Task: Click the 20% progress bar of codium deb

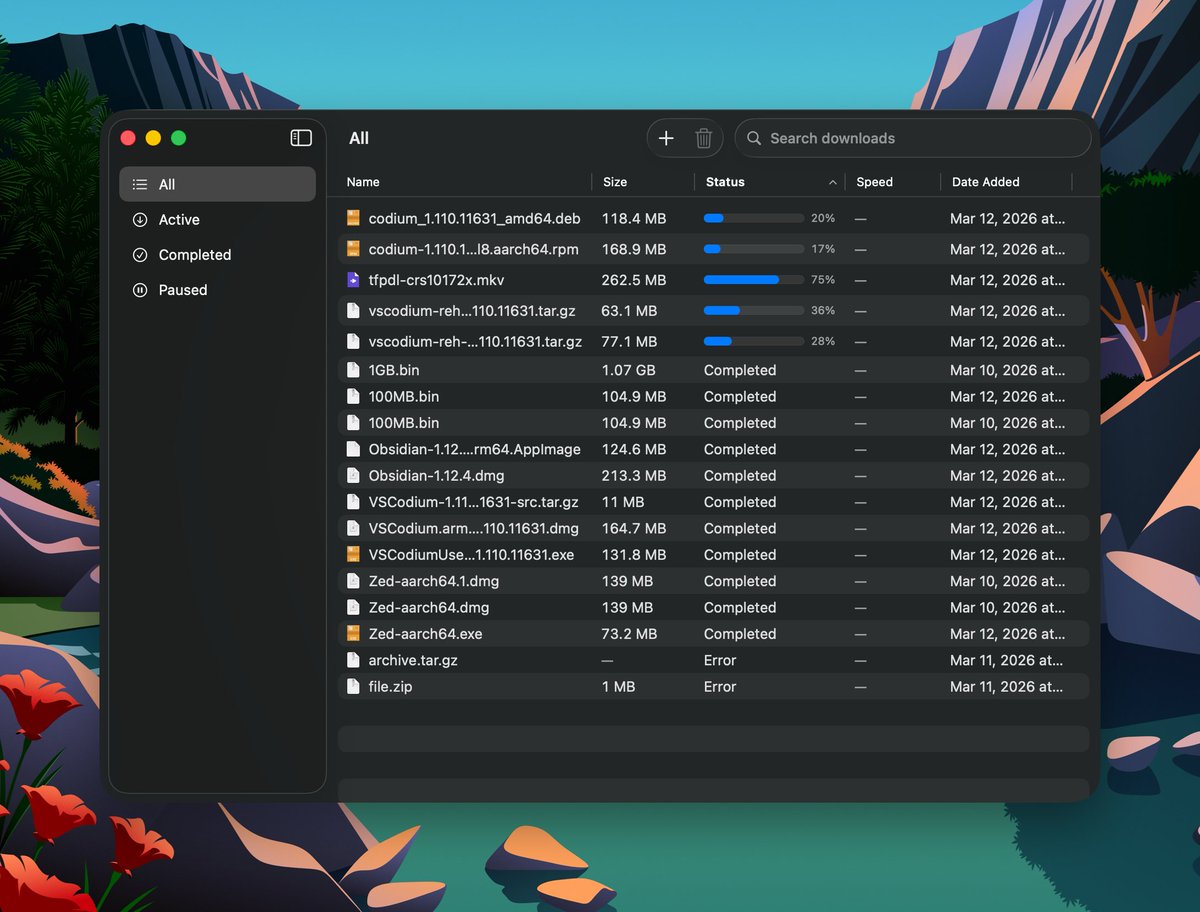Action: (754, 218)
